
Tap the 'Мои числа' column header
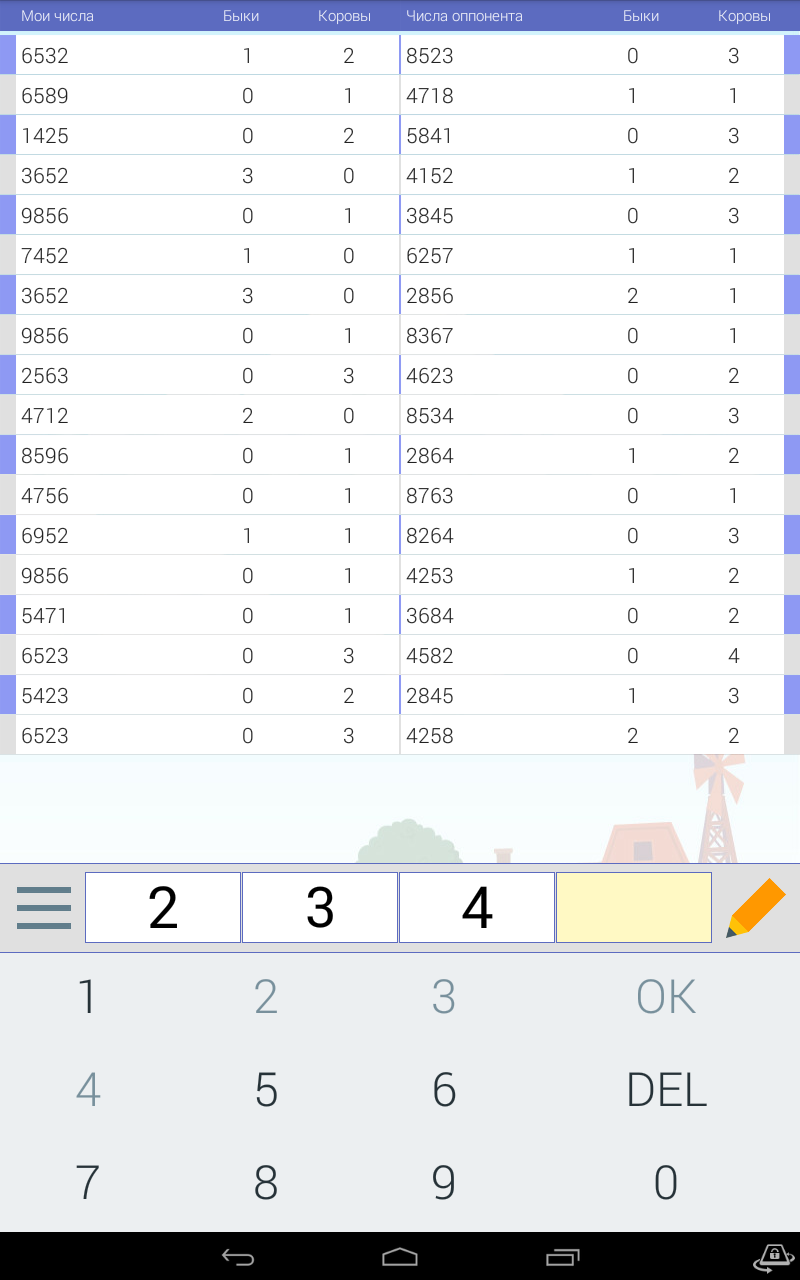coord(57,16)
